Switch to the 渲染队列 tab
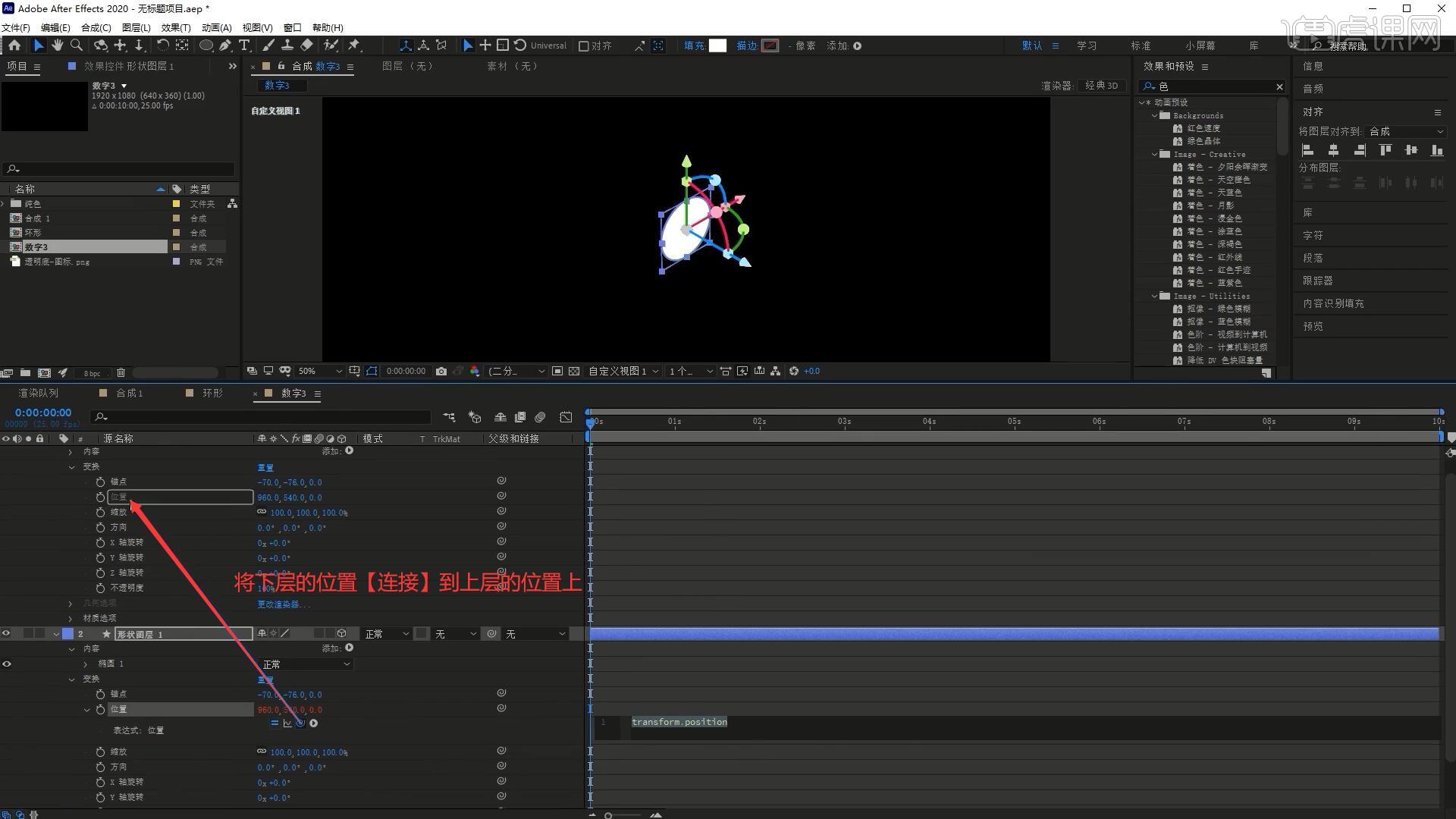The image size is (1456, 819). tap(38, 394)
